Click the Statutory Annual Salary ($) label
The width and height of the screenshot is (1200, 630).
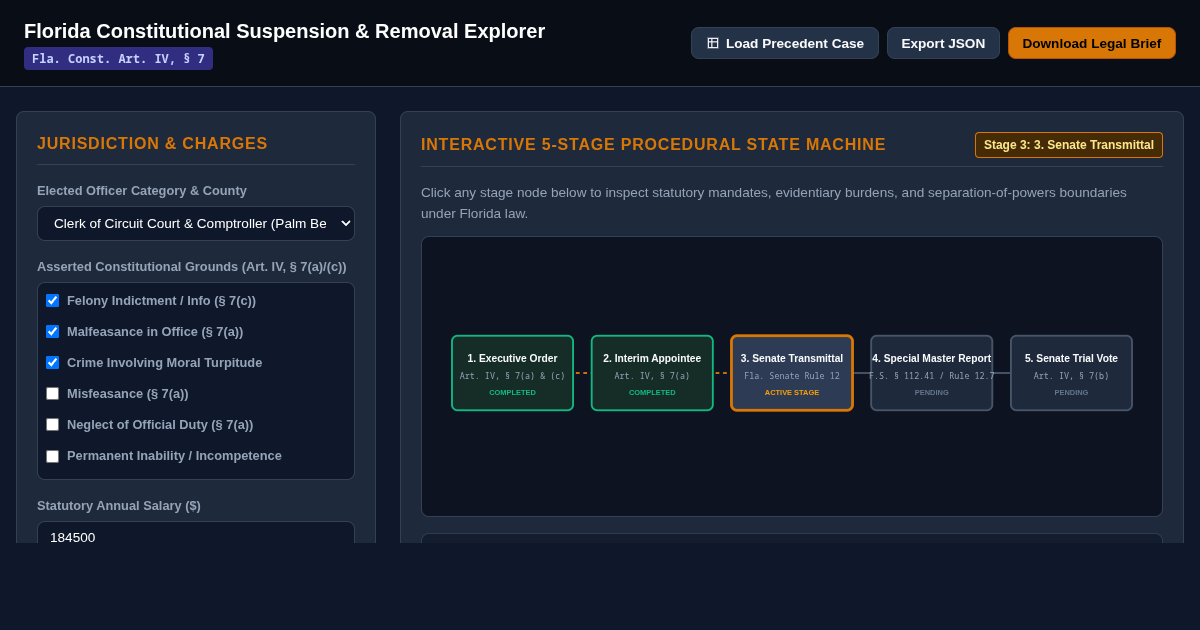point(119,505)
